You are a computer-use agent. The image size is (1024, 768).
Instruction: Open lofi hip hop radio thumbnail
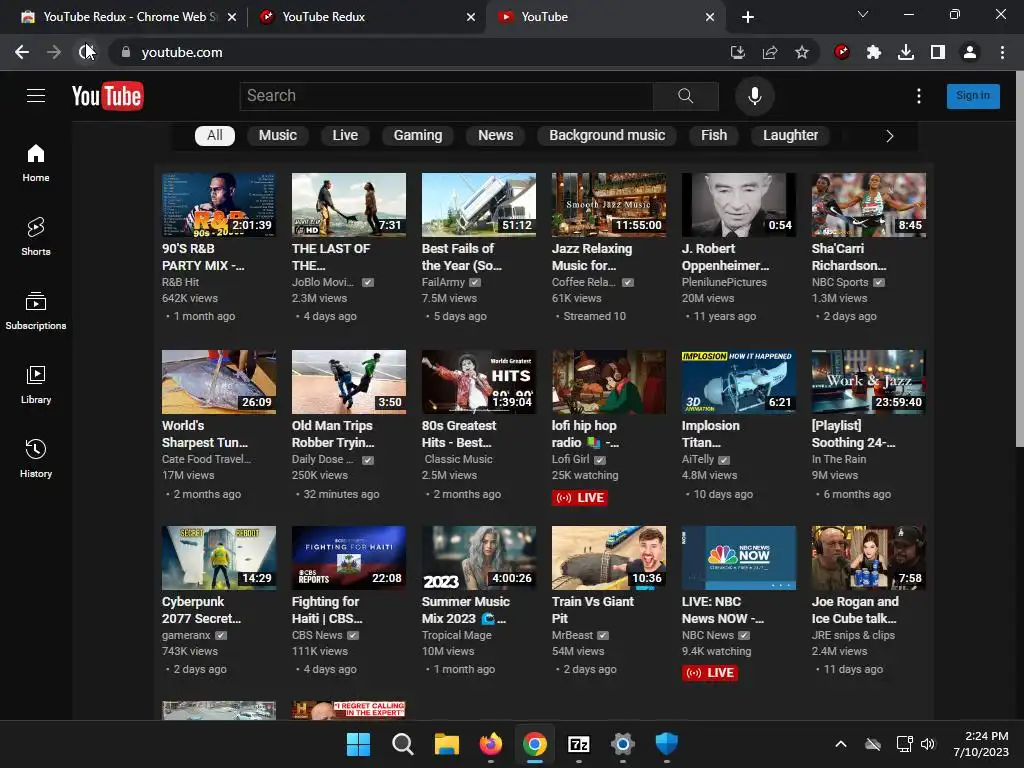click(609, 381)
